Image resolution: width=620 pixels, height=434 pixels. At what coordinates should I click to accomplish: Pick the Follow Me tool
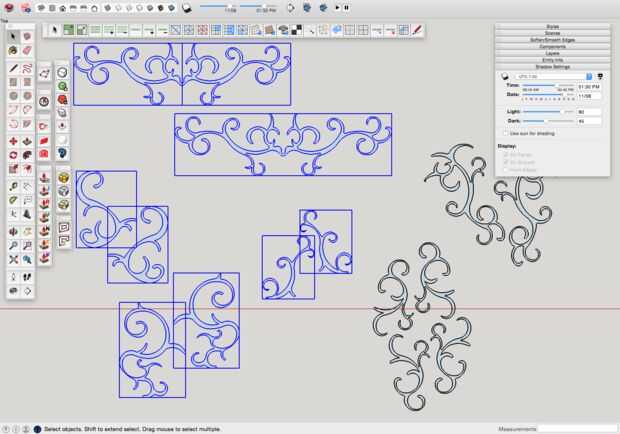click(x=27, y=155)
